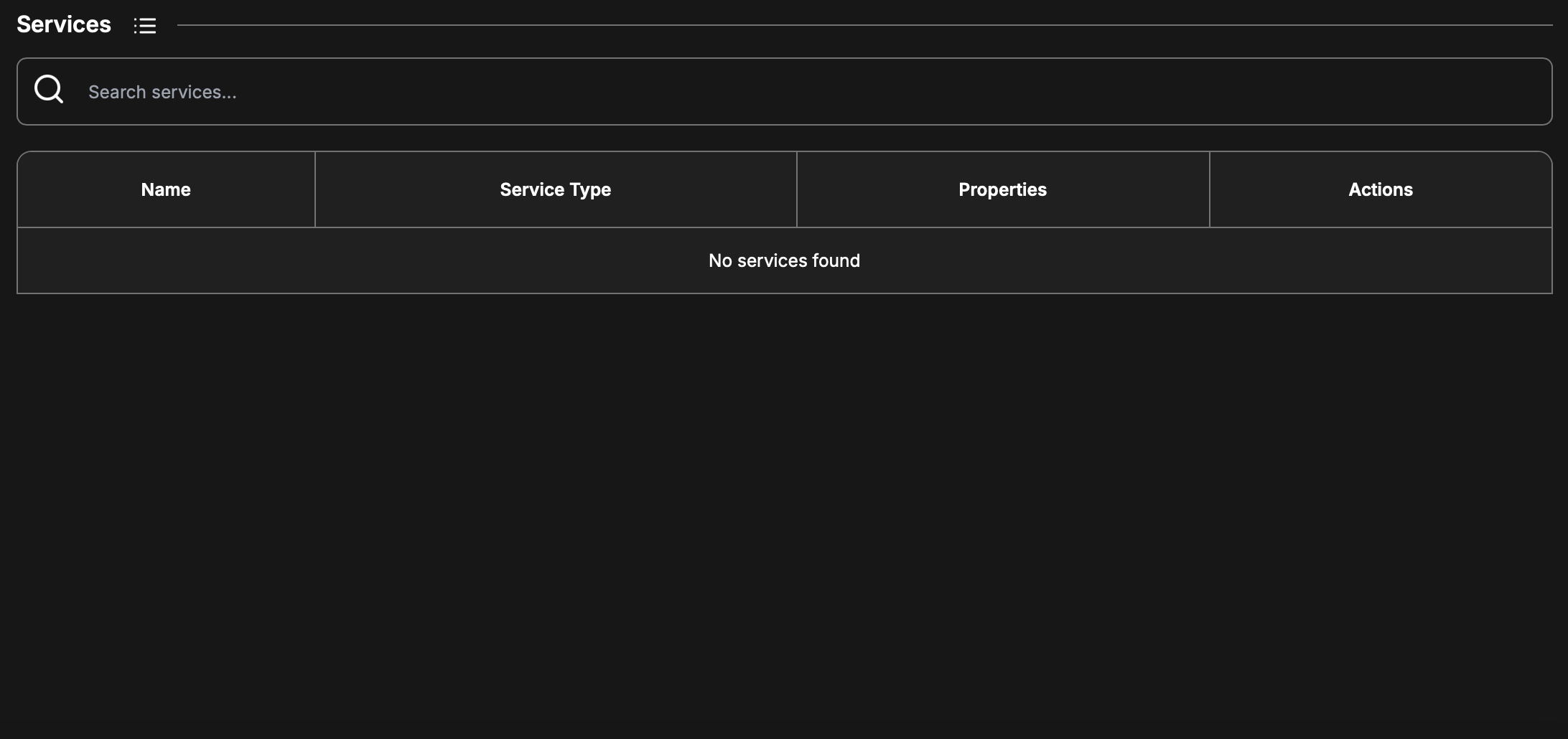1568x739 pixels.
Task: Click blank space inside the services search bar
Action: (x=1077, y=92)
